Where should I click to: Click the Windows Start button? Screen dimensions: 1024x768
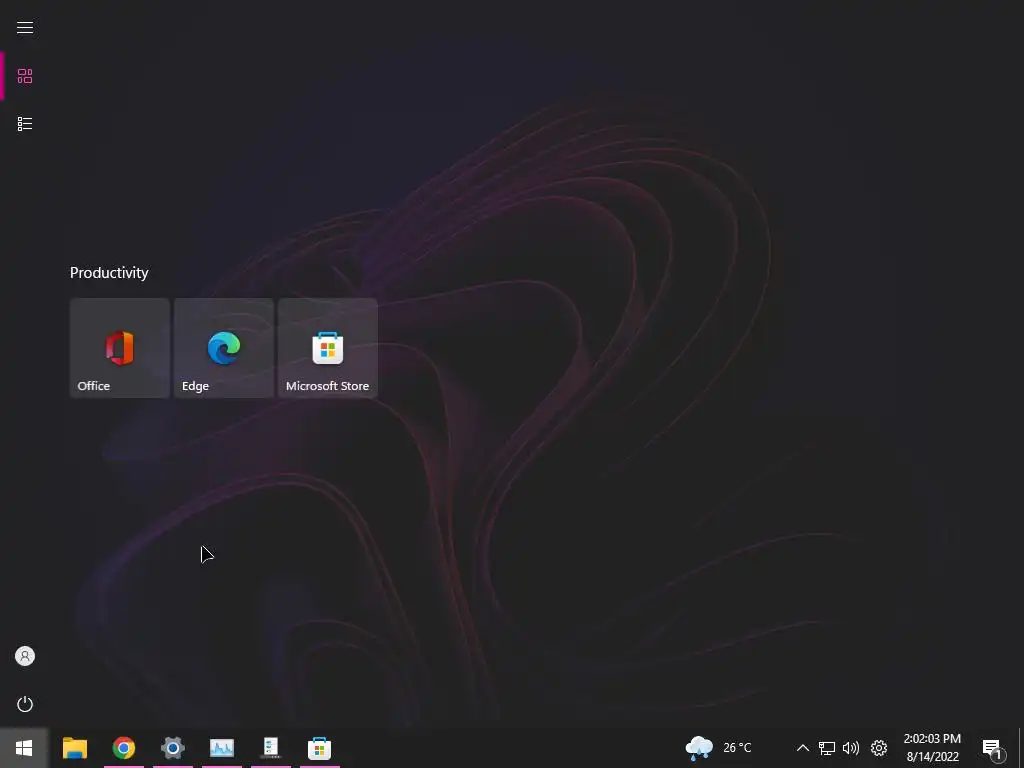pos(24,748)
